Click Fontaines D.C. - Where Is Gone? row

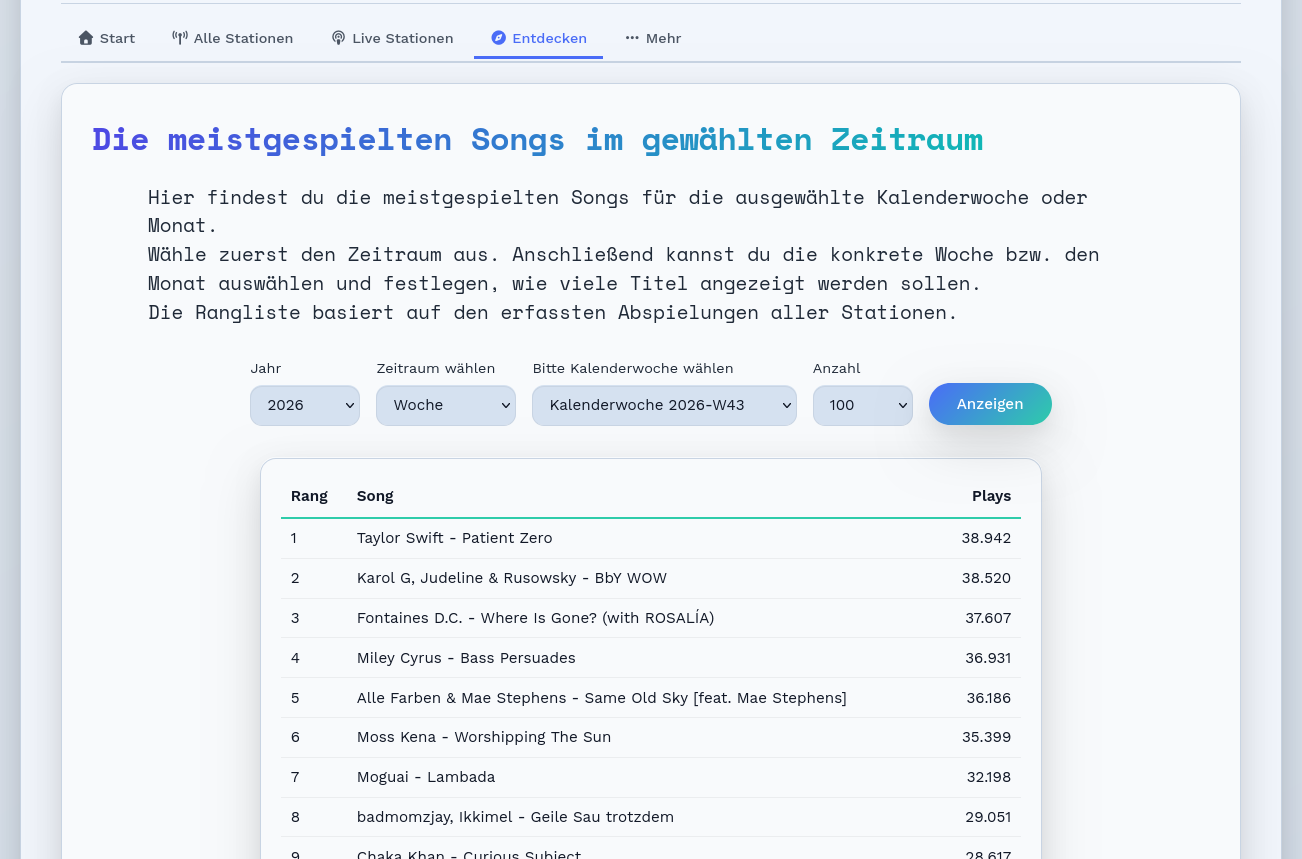coord(651,618)
